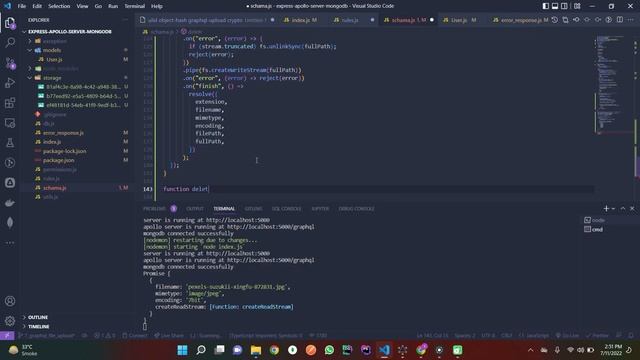
Task: Switch to the index.js editor tab
Action: click(301, 20)
